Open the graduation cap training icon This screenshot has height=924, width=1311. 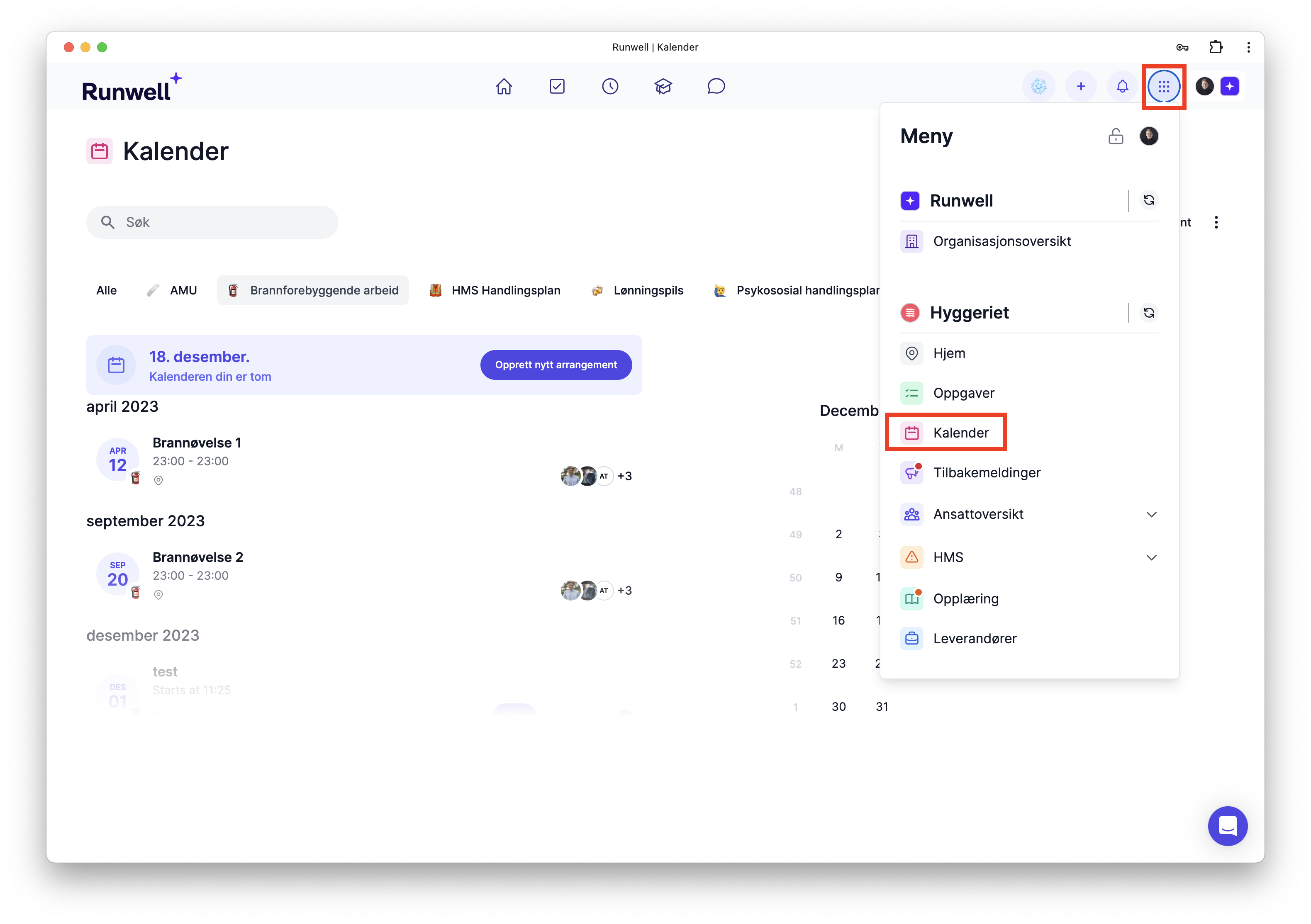(x=663, y=87)
